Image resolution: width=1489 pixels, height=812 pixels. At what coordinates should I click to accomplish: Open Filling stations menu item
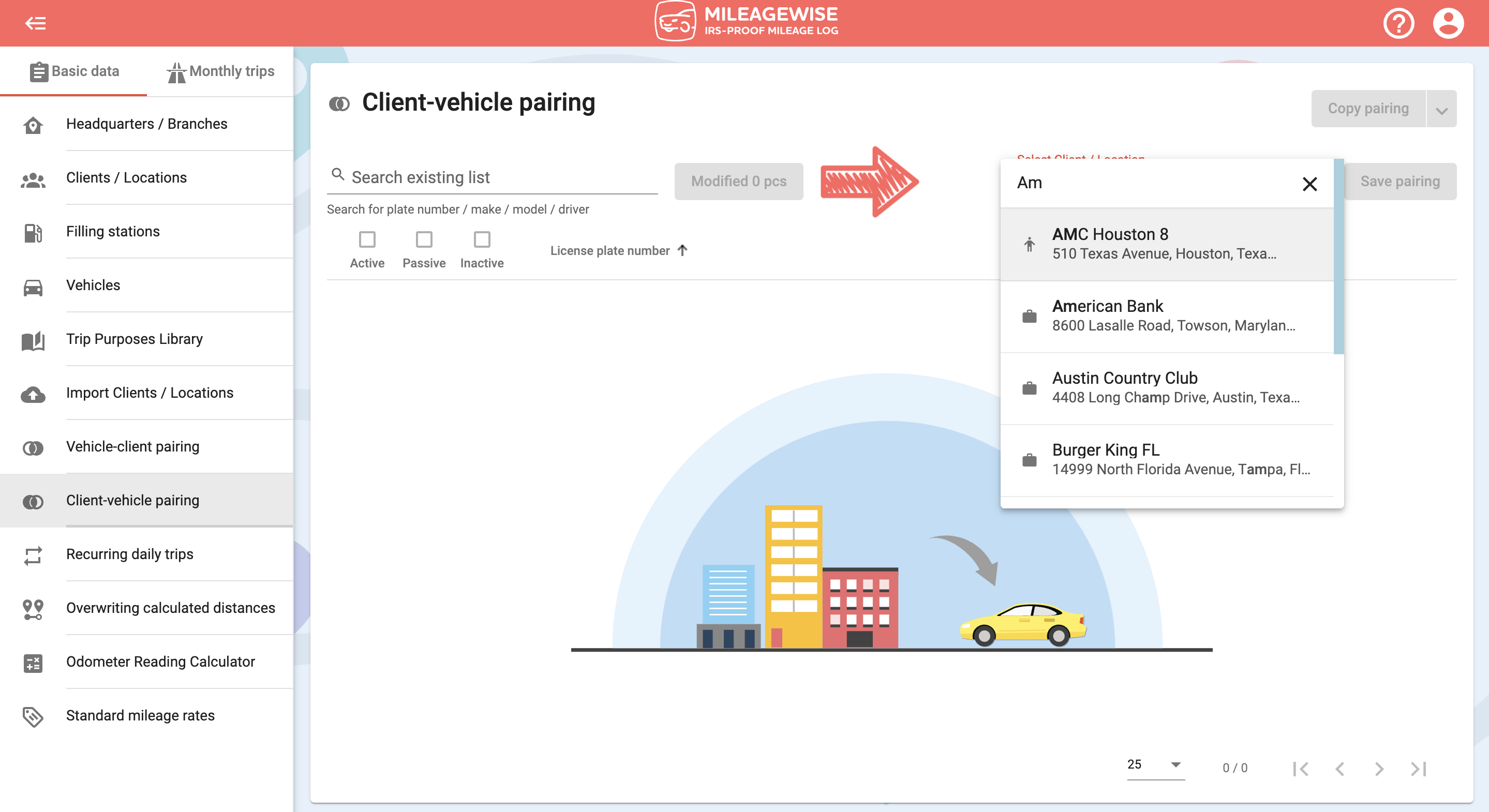(146, 231)
